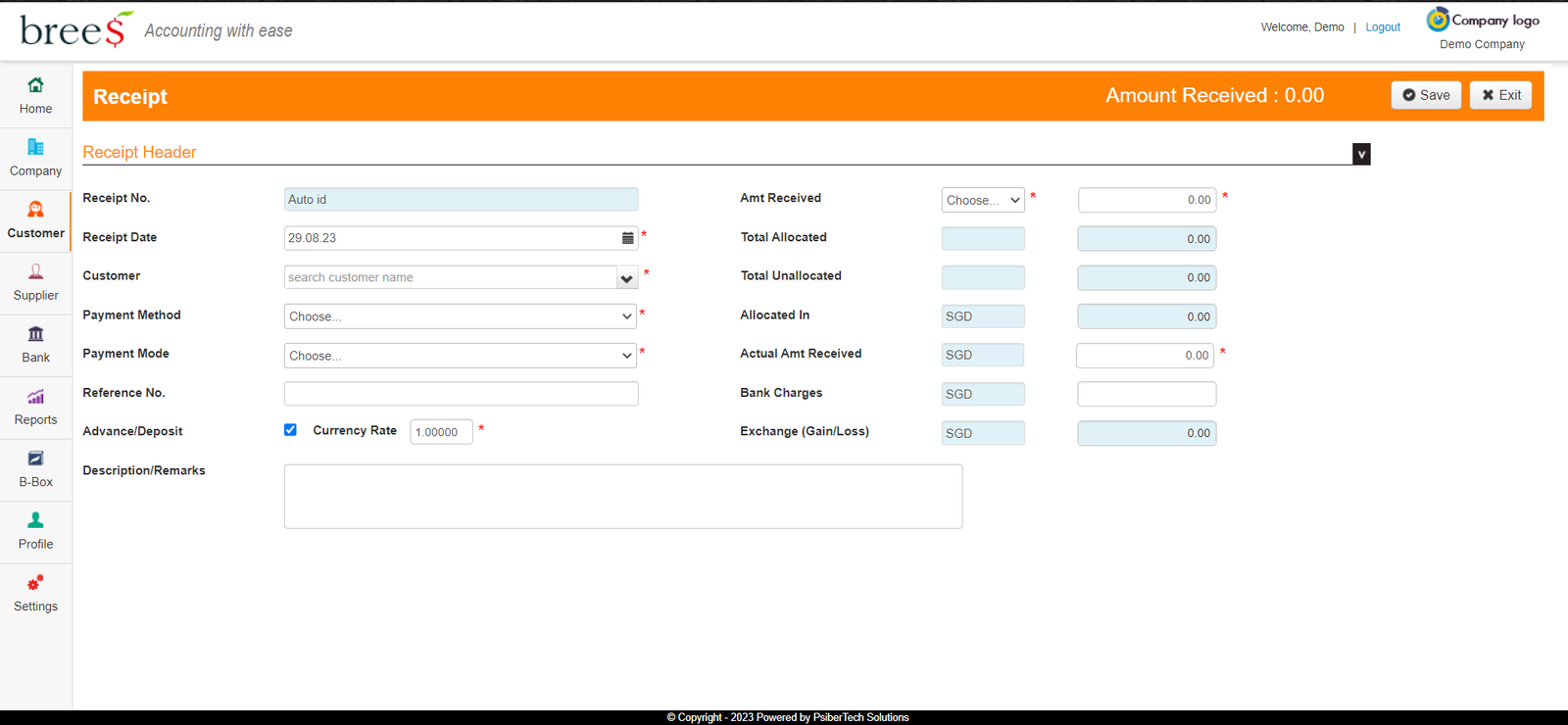The image size is (1568, 725).
Task: Click the Logout link
Action: [1383, 27]
